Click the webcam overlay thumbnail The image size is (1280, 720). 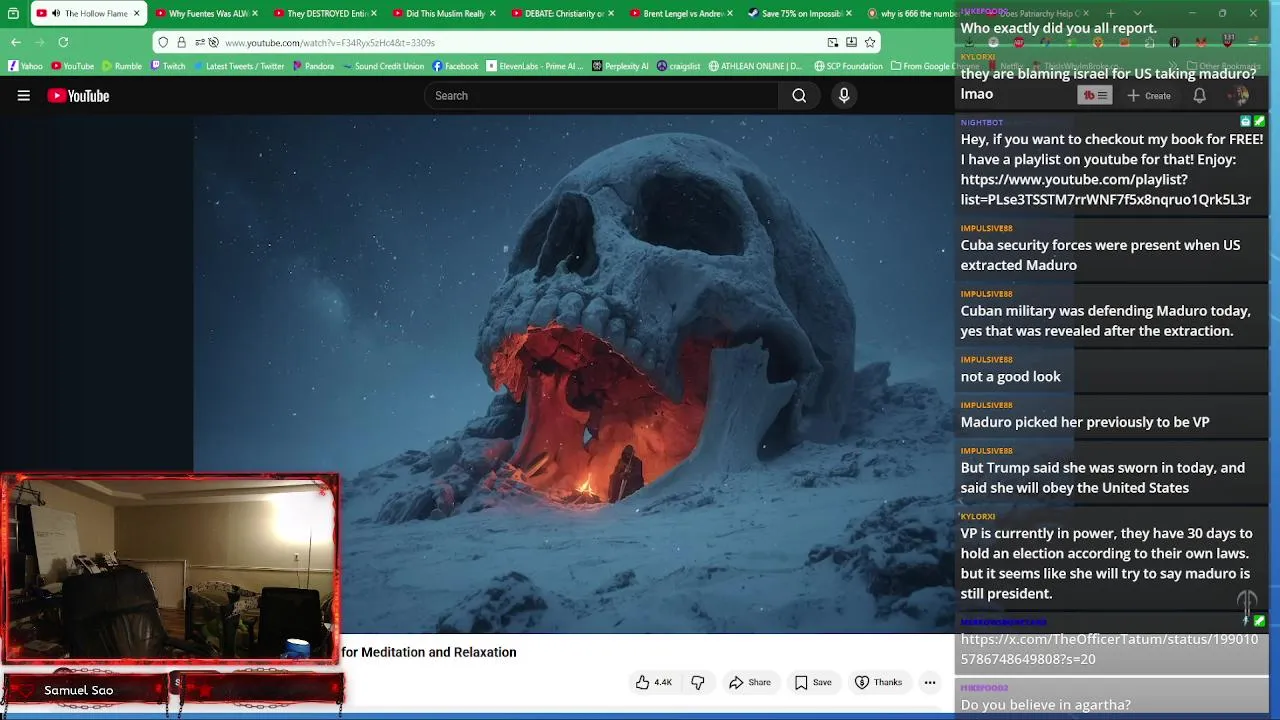click(170, 569)
